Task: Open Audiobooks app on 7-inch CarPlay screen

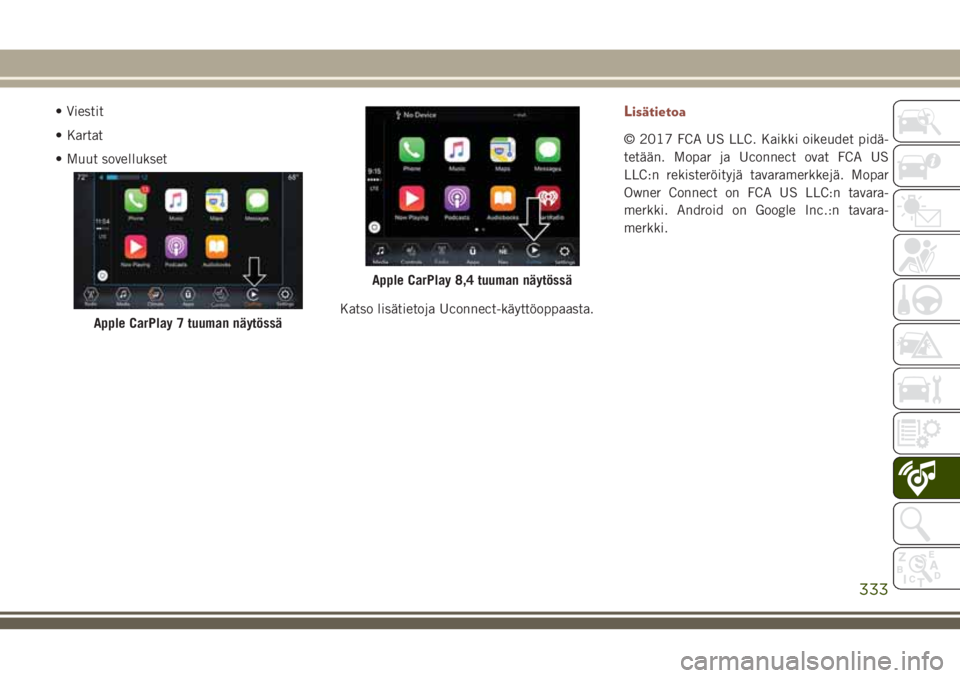Action: coord(216,247)
